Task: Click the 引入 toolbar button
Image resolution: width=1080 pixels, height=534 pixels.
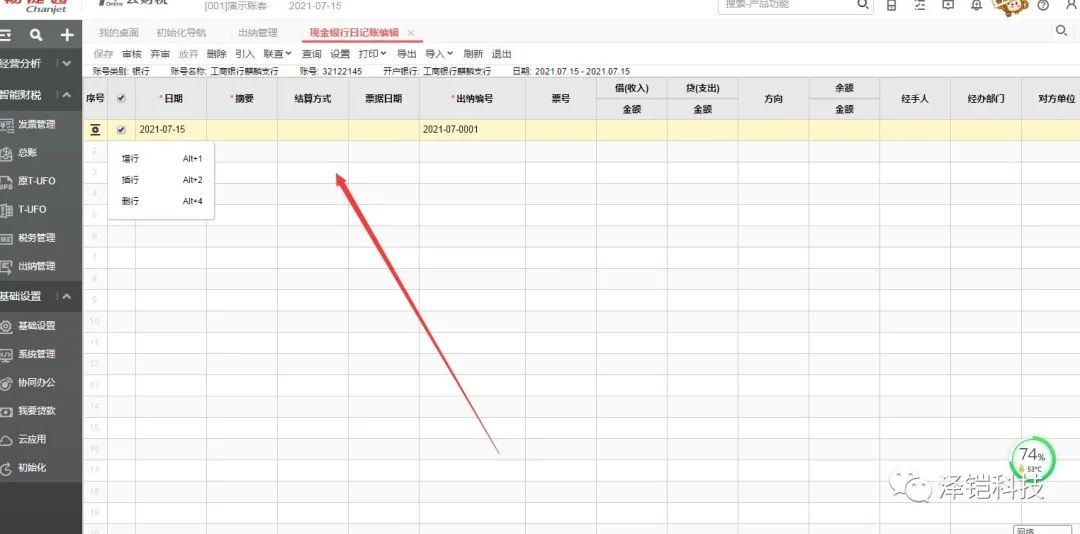Action: pos(245,54)
